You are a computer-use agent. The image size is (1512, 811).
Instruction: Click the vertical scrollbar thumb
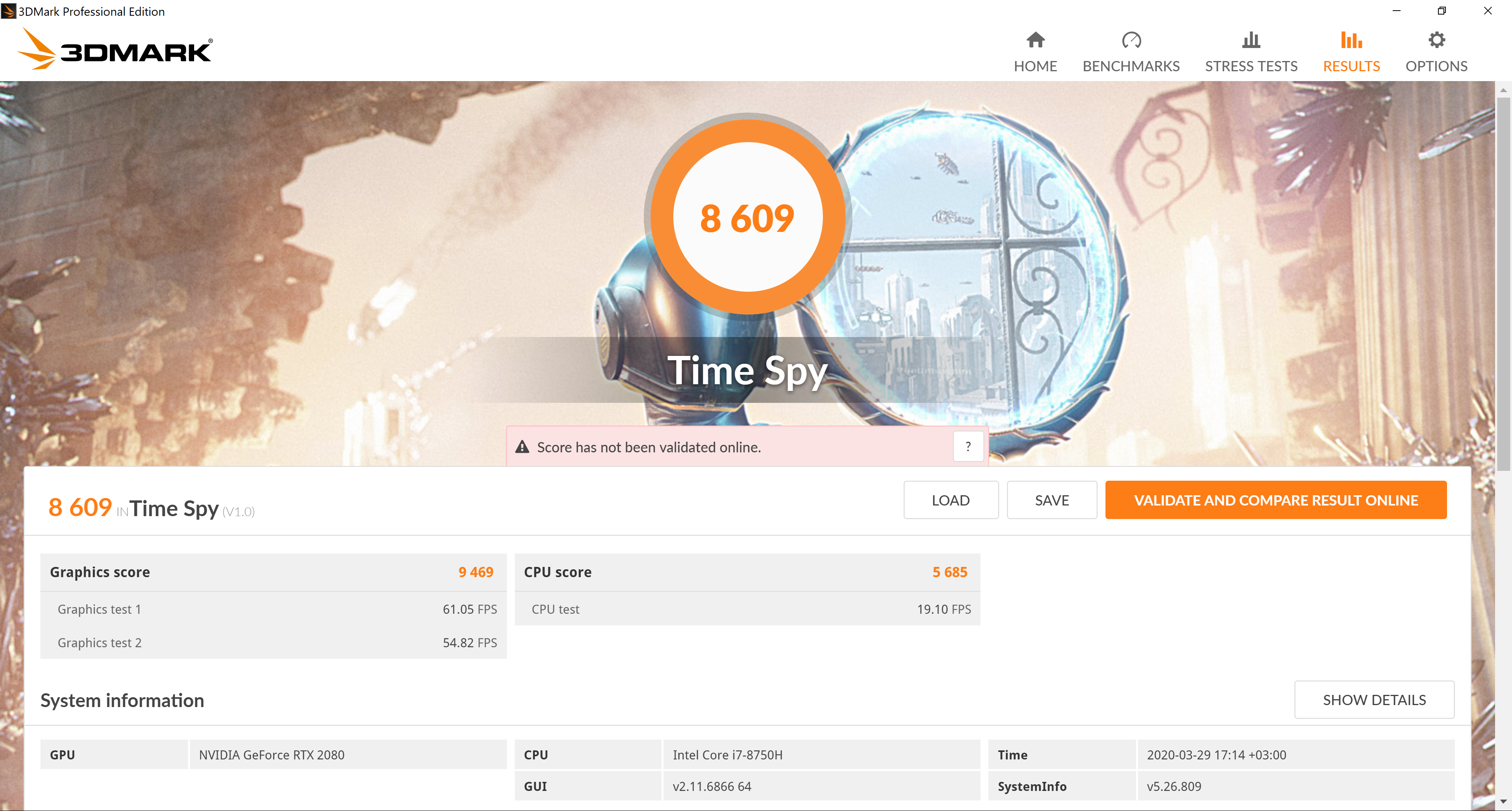(x=1503, y=283)
